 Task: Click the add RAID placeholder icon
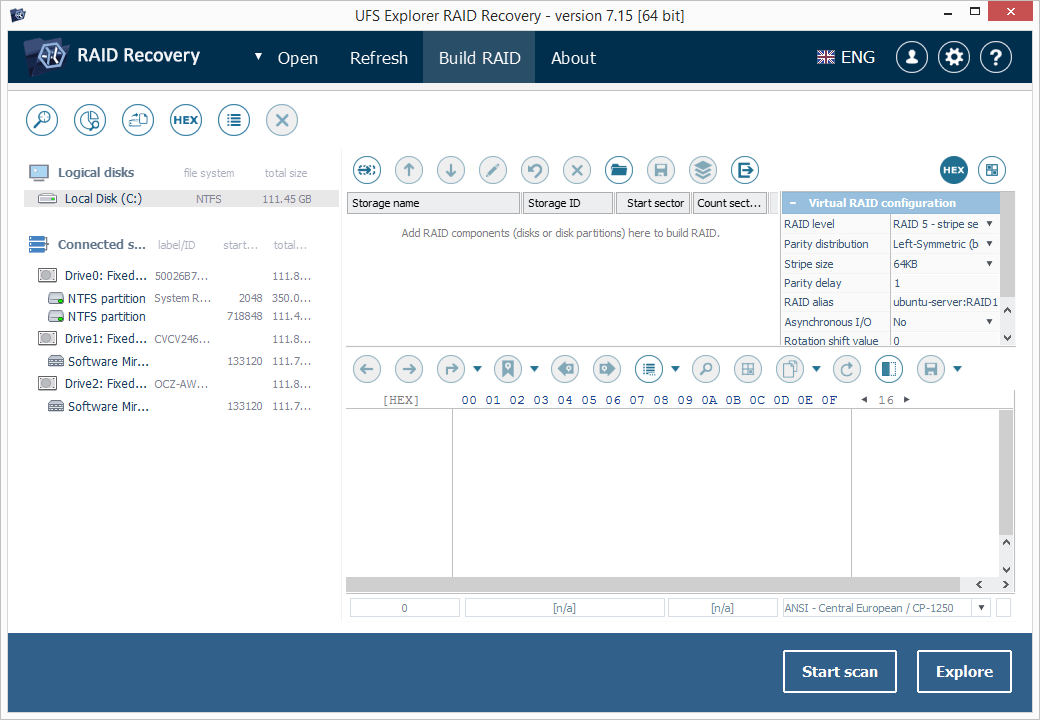[367, 170]
